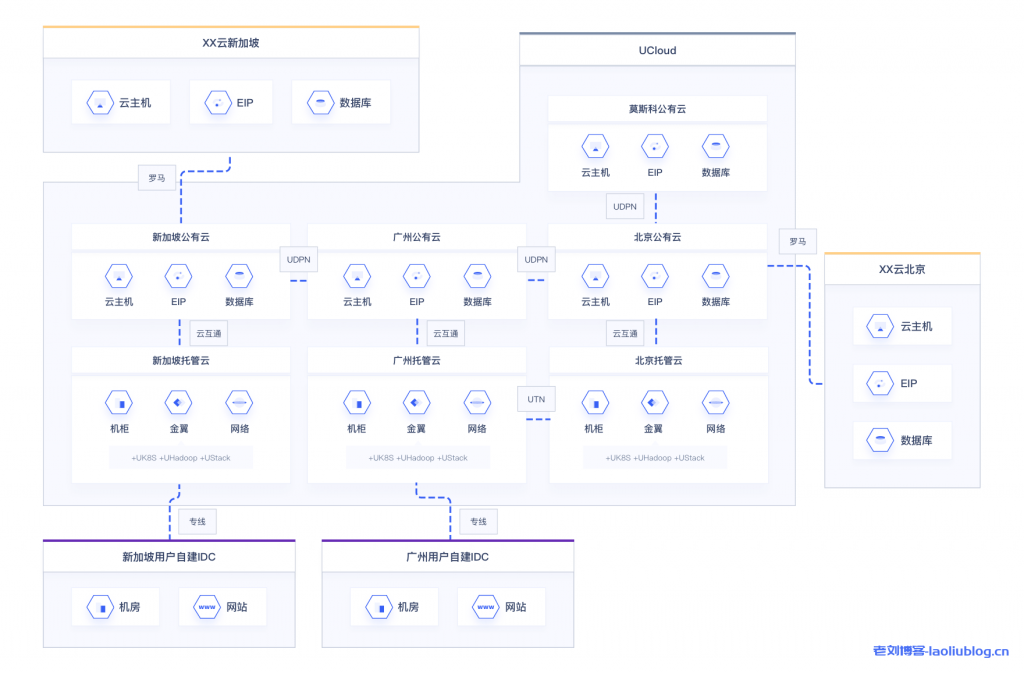Image resolution: width=1024 pixels, height=673 pixels.
Task: Select the 罗马 label near XX云新加坡
Action: [x=157, y=178]
